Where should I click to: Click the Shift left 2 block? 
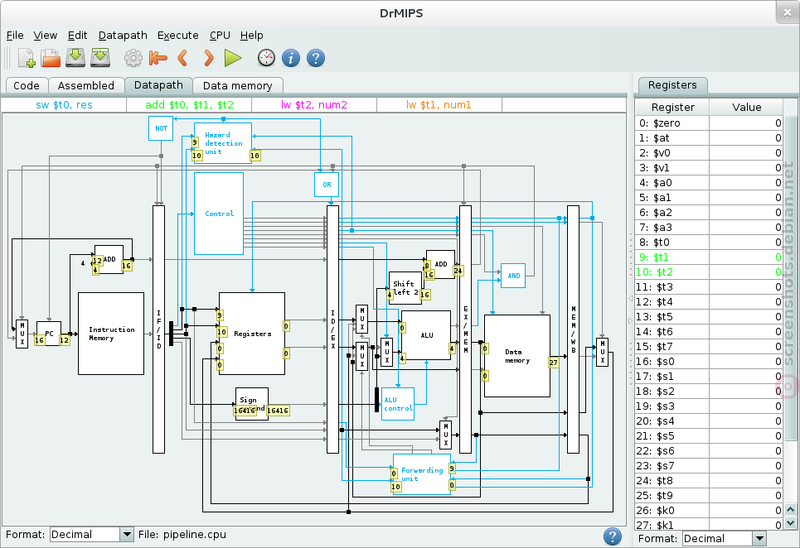(405, 288)
